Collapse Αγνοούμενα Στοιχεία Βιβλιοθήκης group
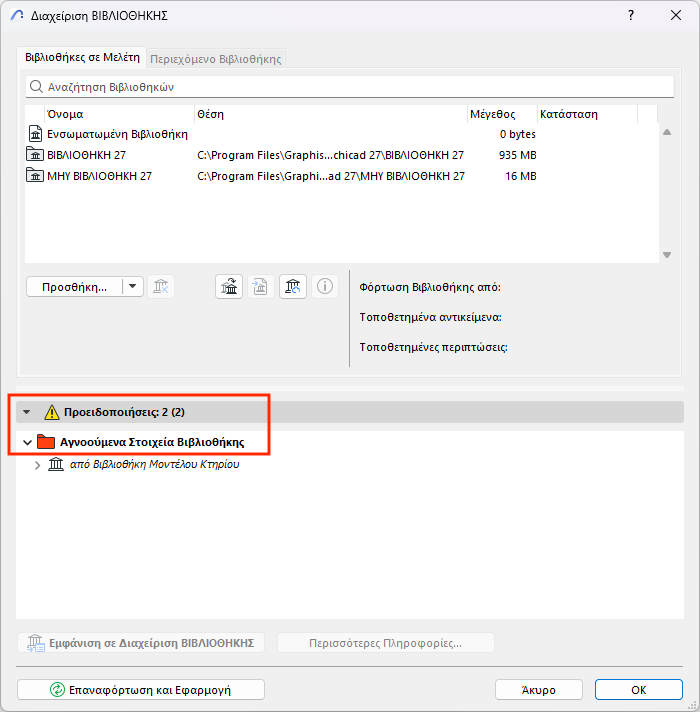The width and height of the screenshot is (700, 712). [27, 442]
